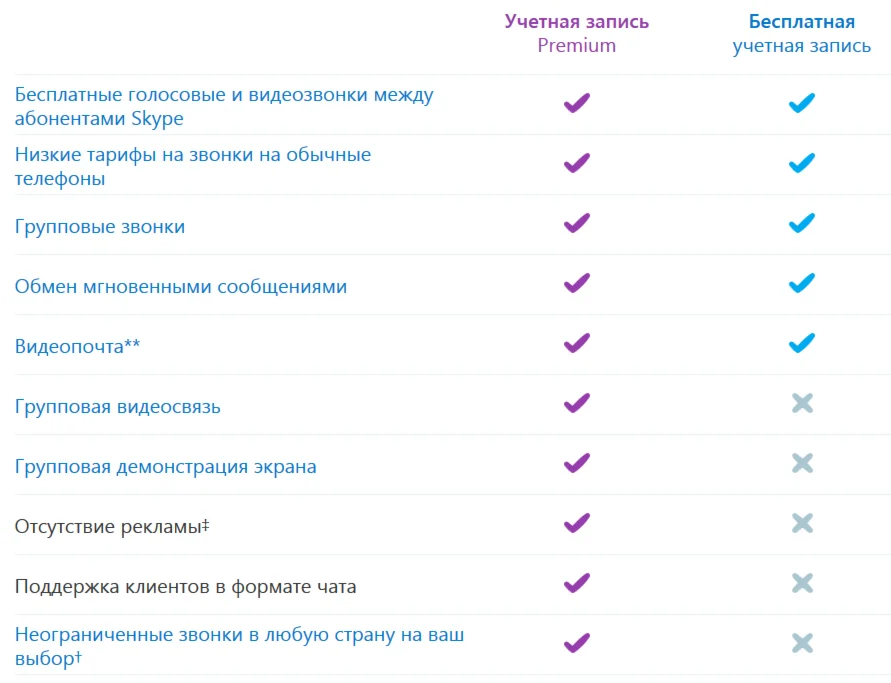Click Premium checkmark for free Skype calls
The width and height of the screenshot is (891, 683).
577,103
